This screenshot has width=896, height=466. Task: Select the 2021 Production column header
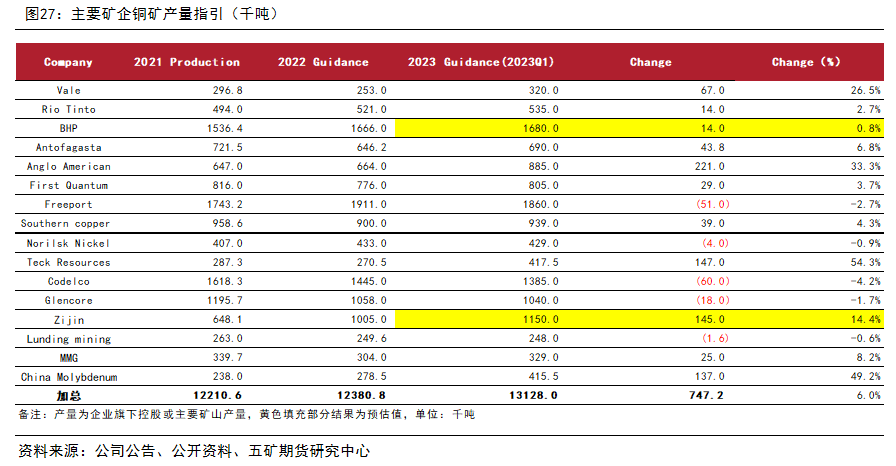coord(187,62)
